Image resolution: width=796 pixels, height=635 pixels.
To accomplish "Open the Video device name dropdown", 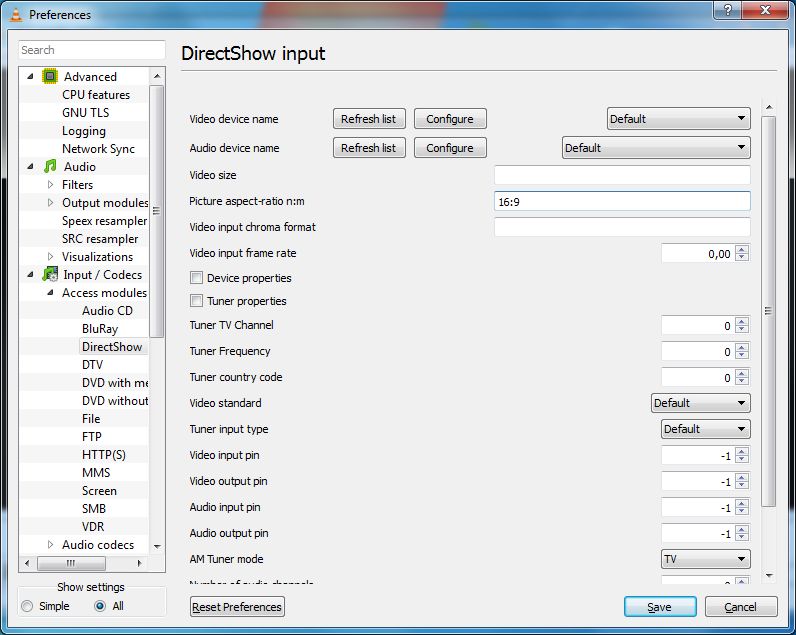I will pos(678,119).
